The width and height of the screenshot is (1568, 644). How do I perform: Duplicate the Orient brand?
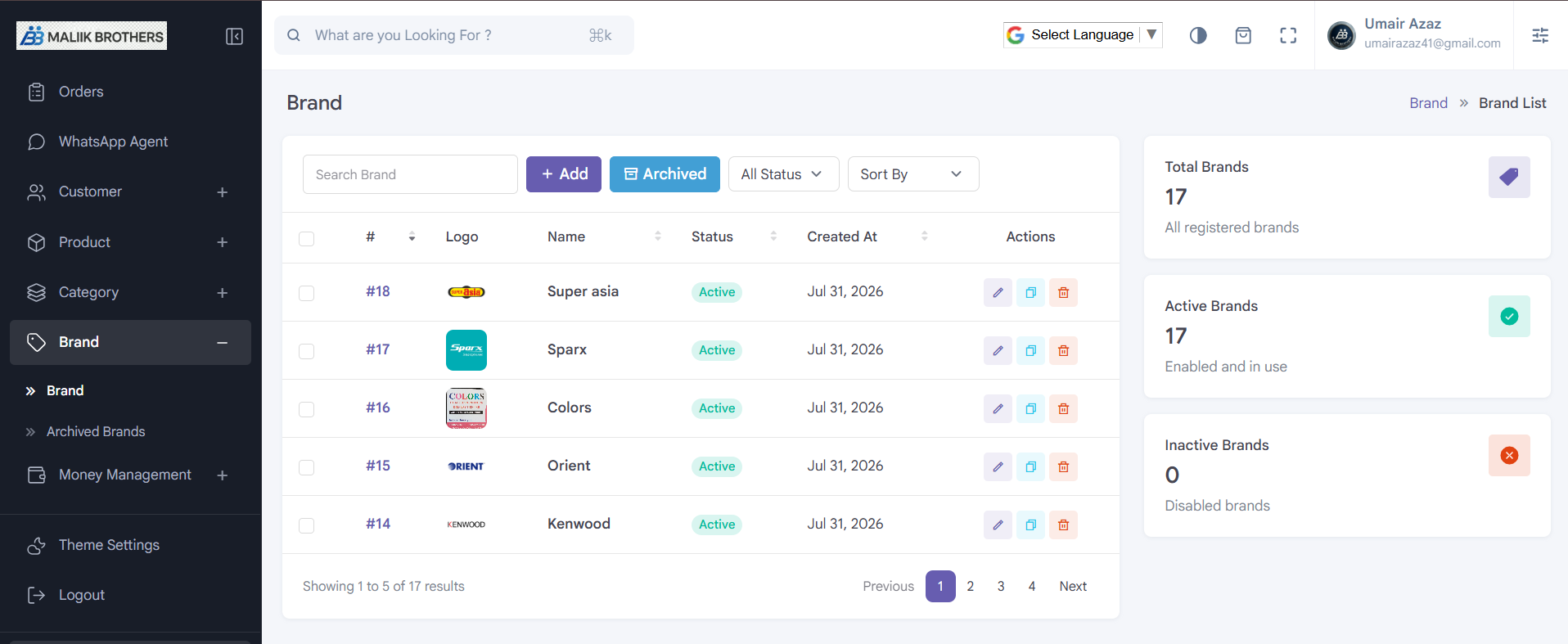[1030, 466]
